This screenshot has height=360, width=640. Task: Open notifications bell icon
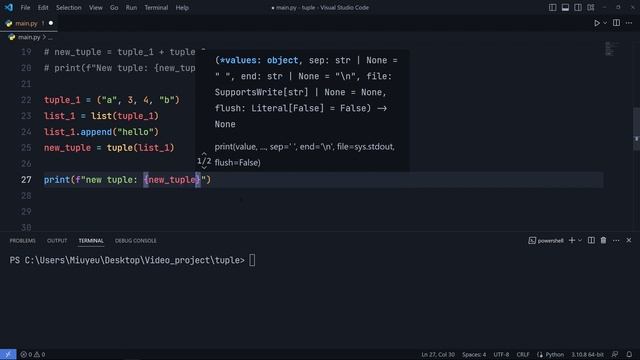coord(629,354)
